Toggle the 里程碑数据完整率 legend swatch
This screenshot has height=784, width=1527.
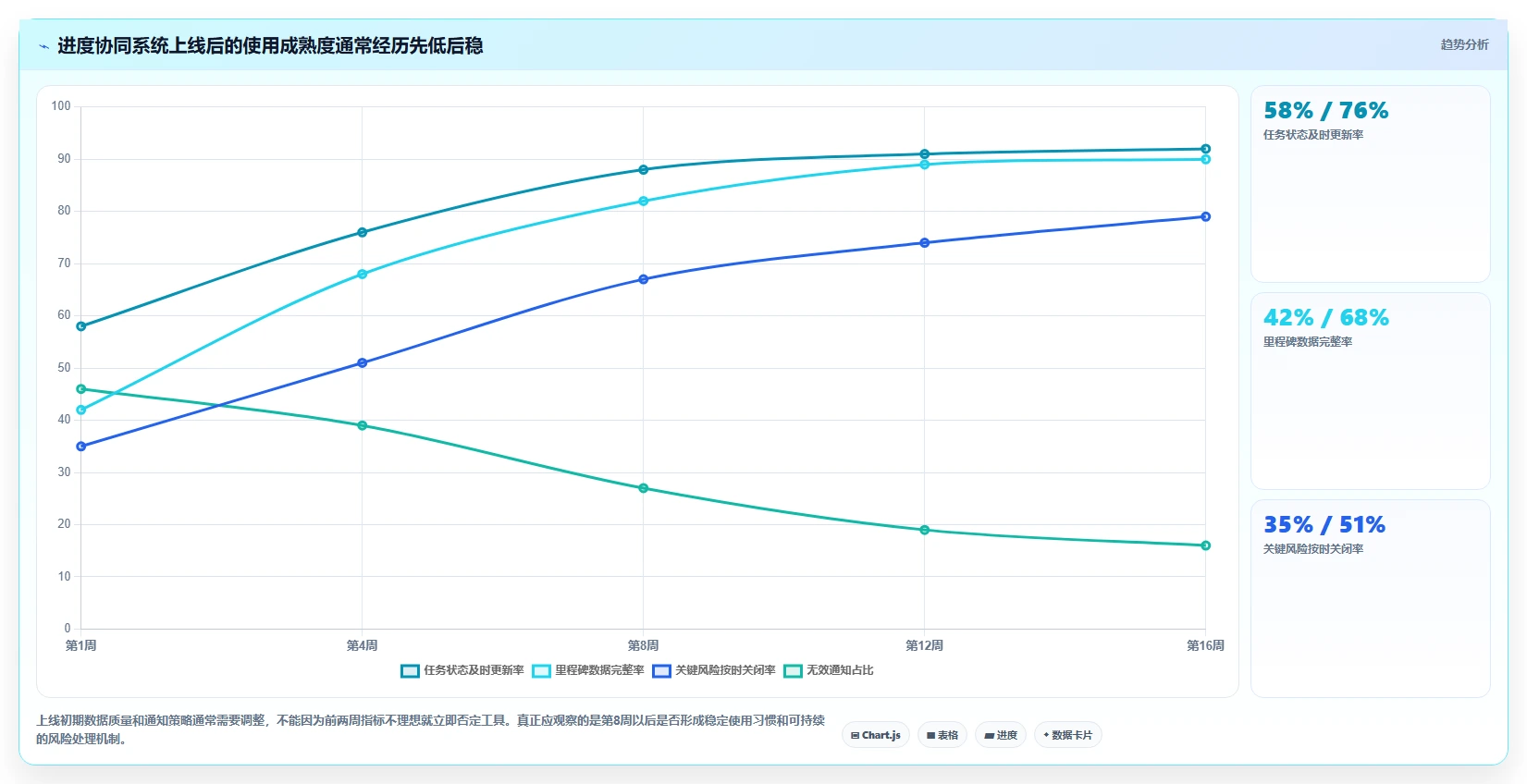point(541,671)
